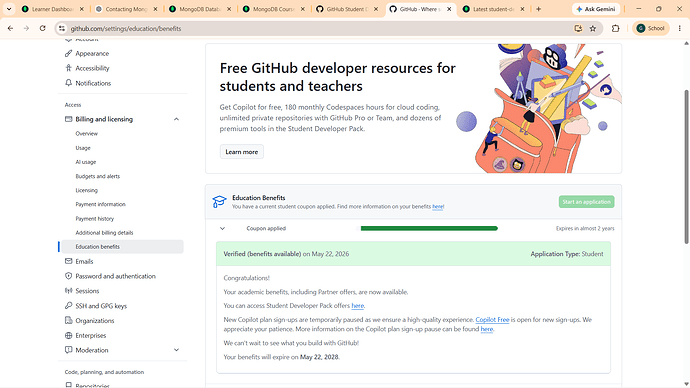Go back with the browser back arrow
The height and width of the screenshot is (388, 690).
pos(11,28)
